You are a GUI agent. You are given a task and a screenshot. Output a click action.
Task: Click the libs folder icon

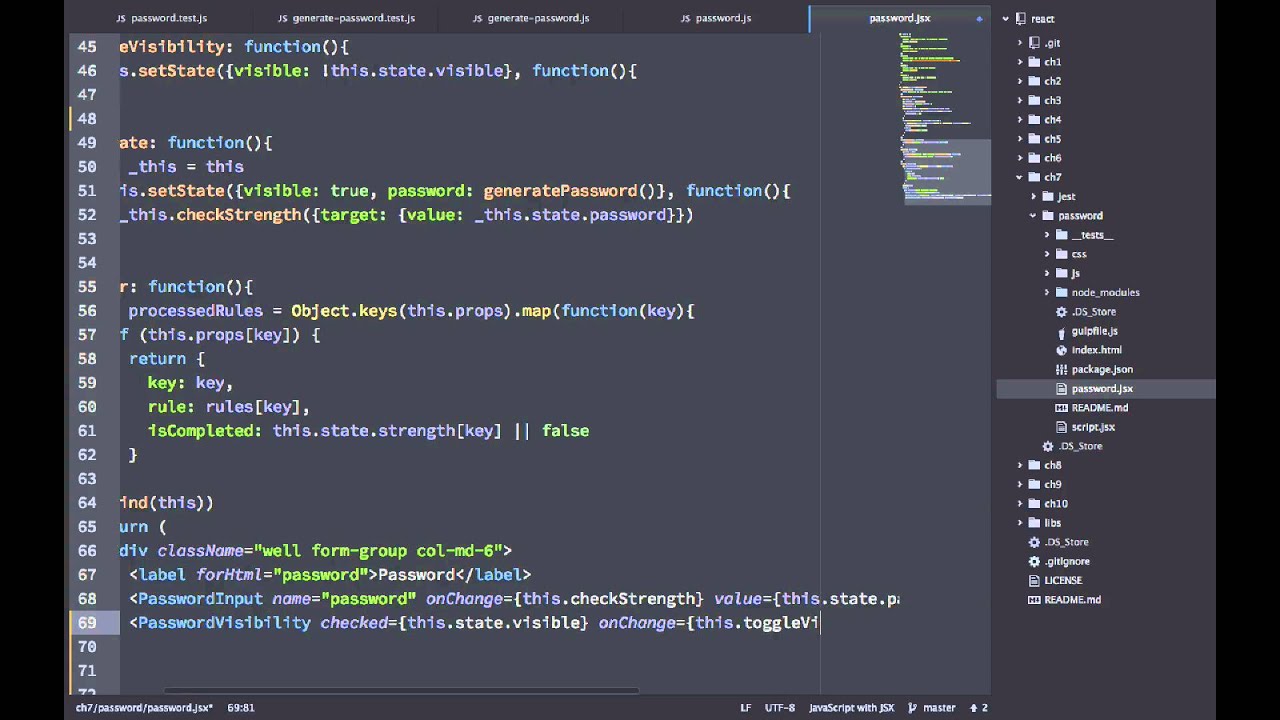click(x=1034, y=523)
